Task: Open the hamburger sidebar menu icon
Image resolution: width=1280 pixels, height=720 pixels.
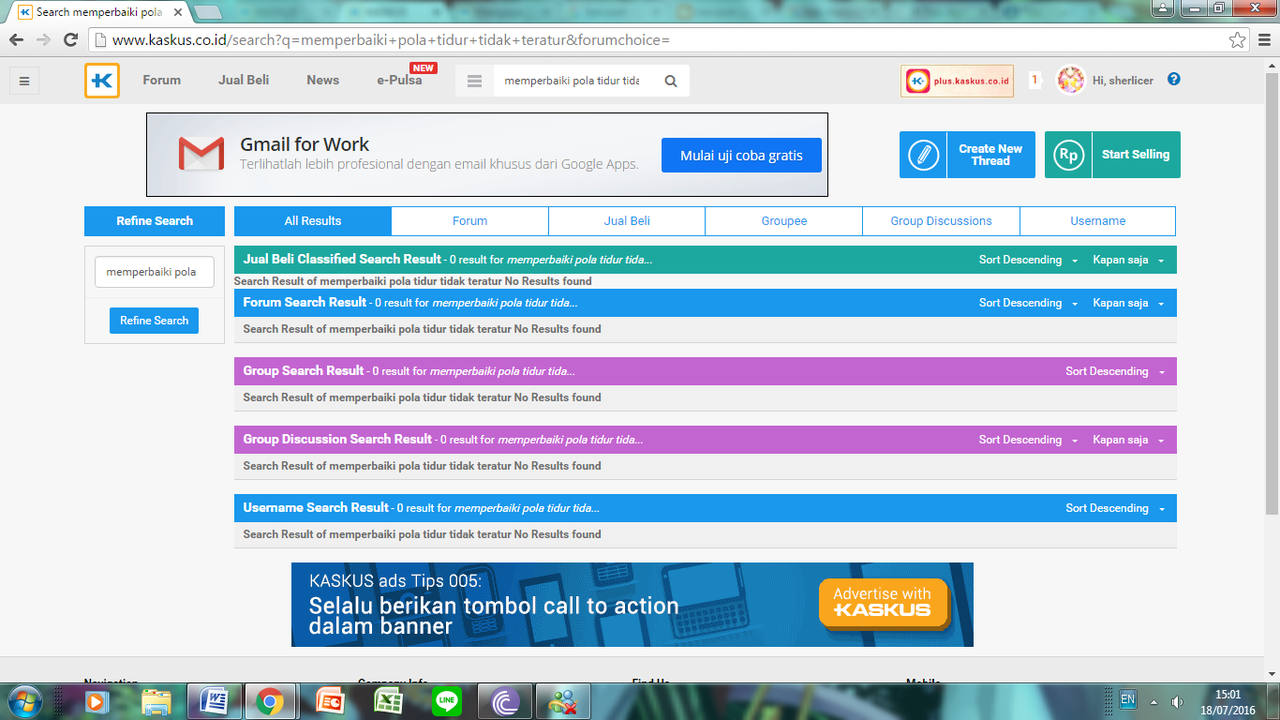Action: (x=25, y=81)
